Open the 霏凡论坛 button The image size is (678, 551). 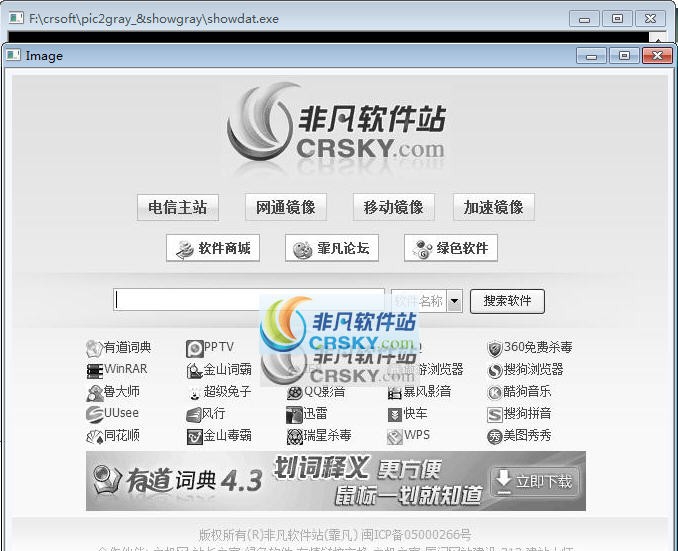tap(332, 248)
